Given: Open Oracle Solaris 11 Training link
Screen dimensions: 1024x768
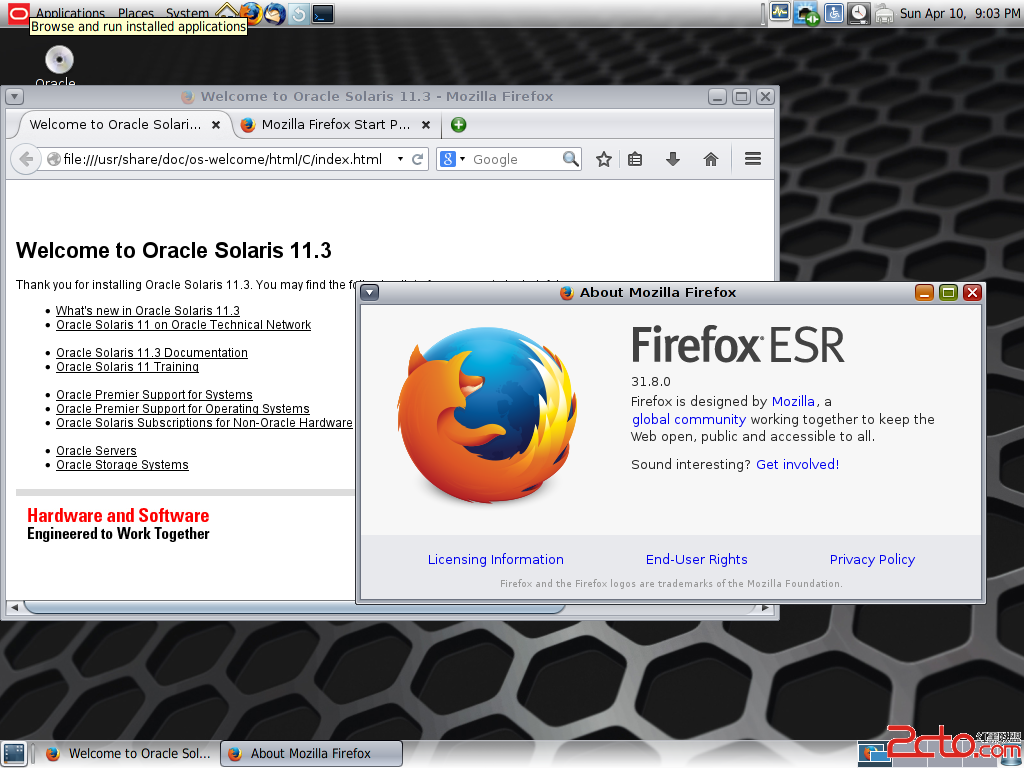Looking at the screenshot, I should click(x=127, y=367).
